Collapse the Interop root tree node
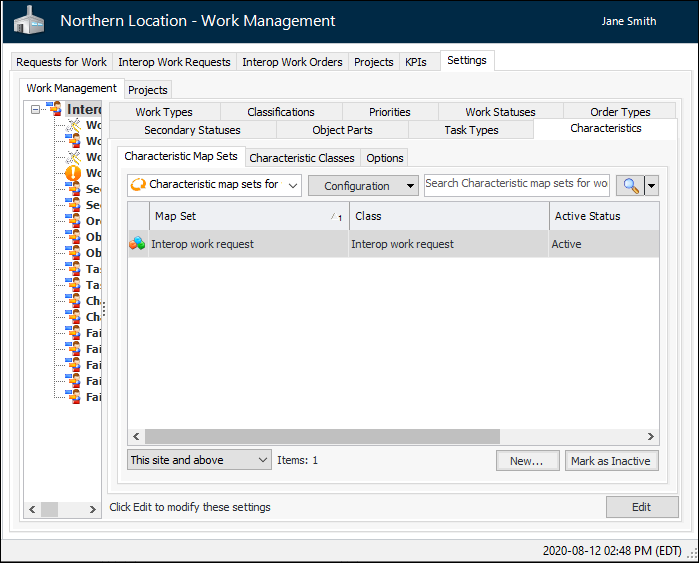The width and height of the screenshot is (699, 563). 36,109
